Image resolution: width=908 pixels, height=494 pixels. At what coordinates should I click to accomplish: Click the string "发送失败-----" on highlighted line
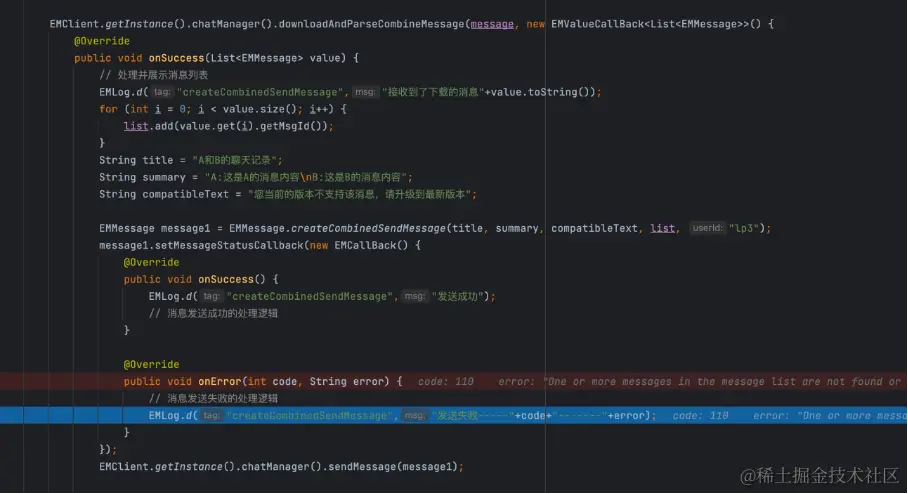click(x=473, y=415)
